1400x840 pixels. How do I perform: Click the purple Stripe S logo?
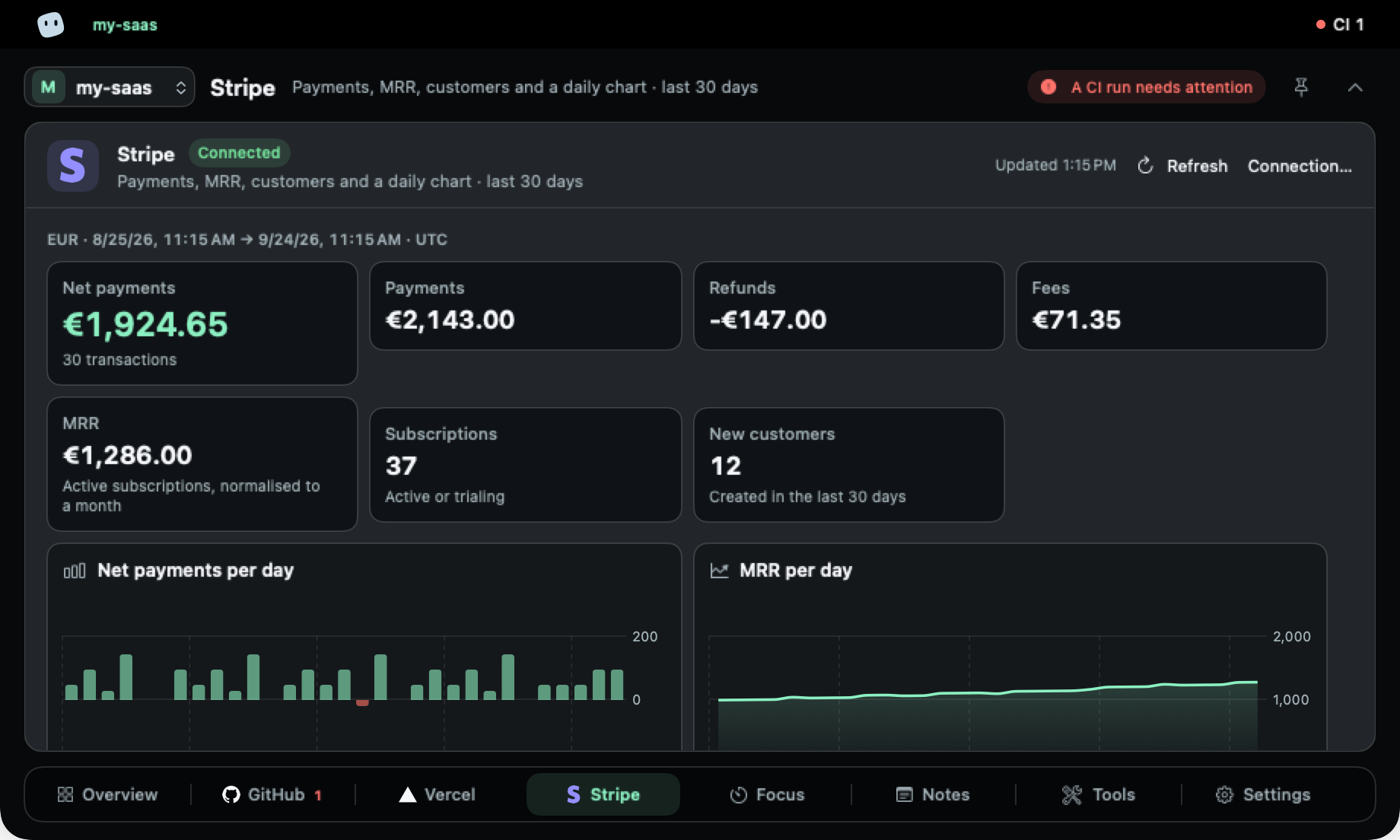click(x=72, y=166)
